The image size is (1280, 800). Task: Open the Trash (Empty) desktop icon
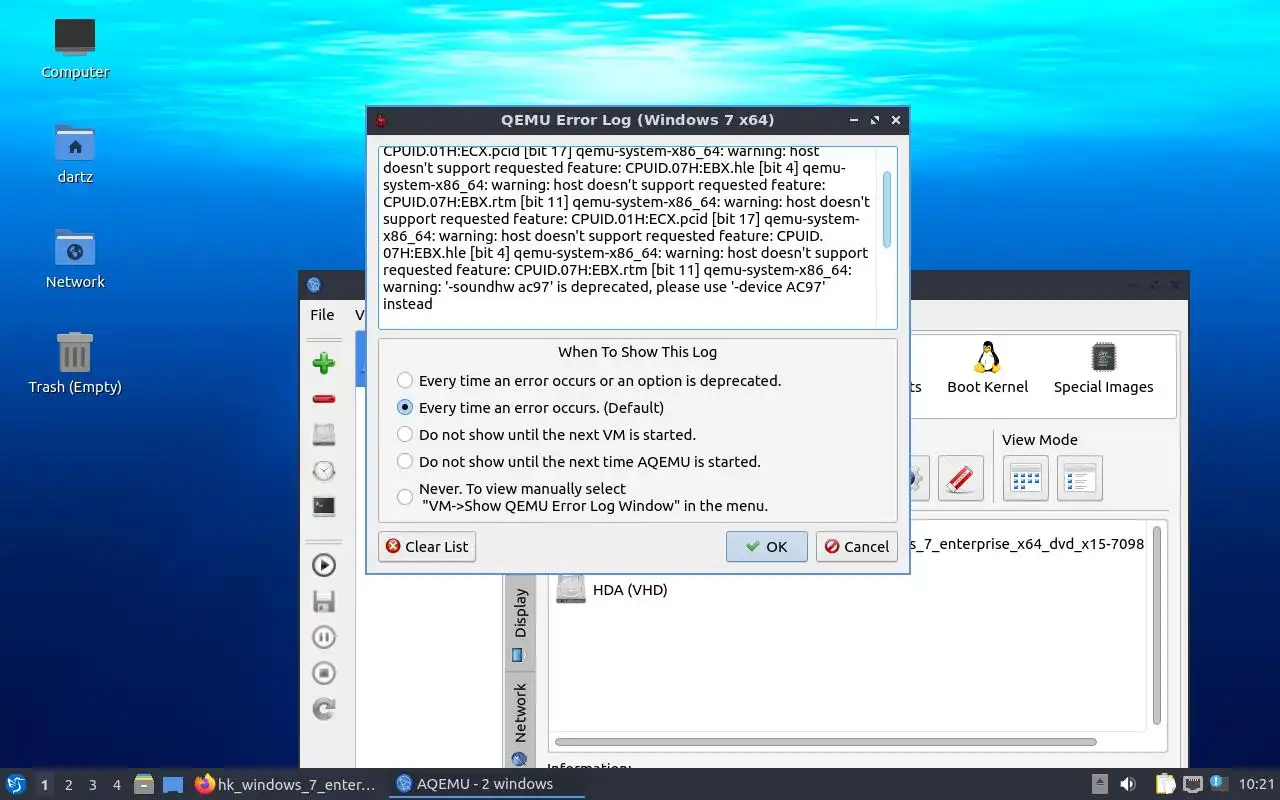pyautogui.click(x=75, y=363)
